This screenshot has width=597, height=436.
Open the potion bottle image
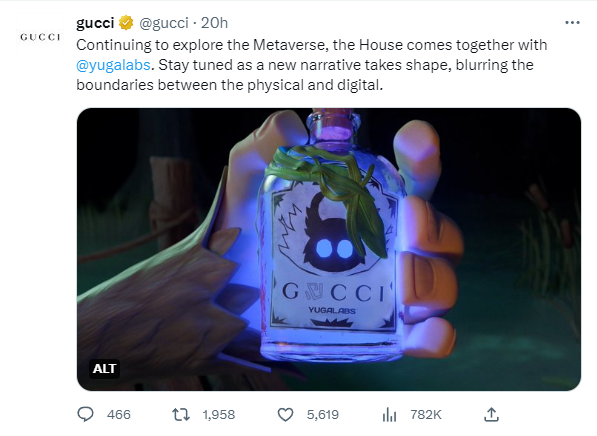click(329, 249)
